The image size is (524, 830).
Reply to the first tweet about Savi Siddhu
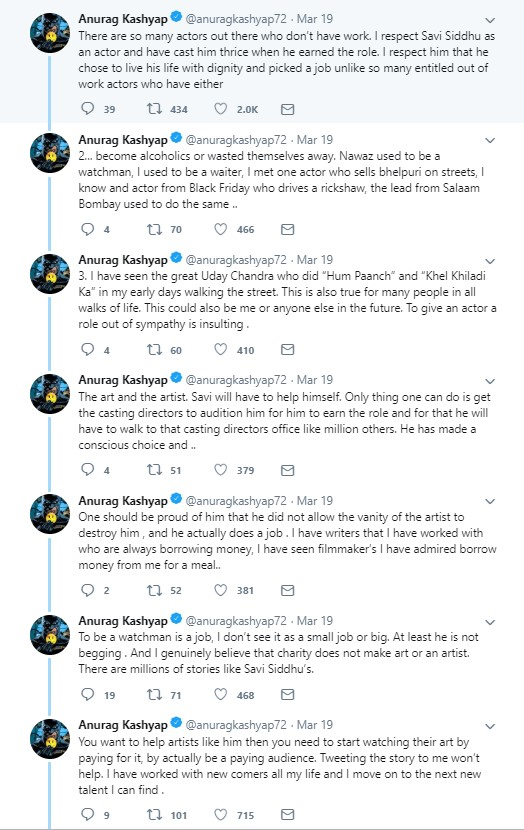pos(87,109)
